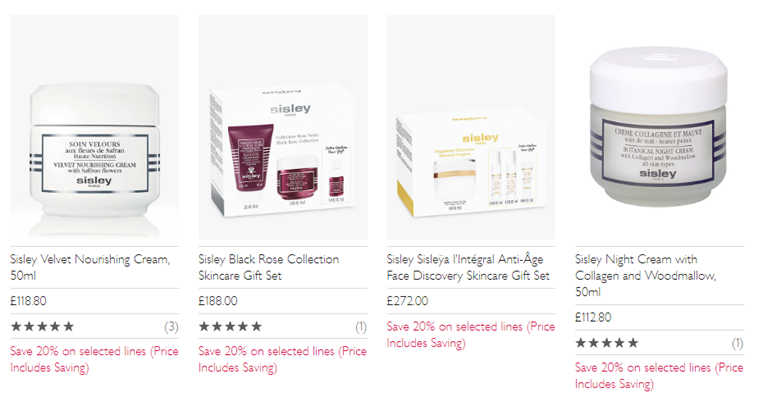Click Save 20% offer under Velvet Nourishing Cream
This screenshot has width=763, height=406.
94,359
